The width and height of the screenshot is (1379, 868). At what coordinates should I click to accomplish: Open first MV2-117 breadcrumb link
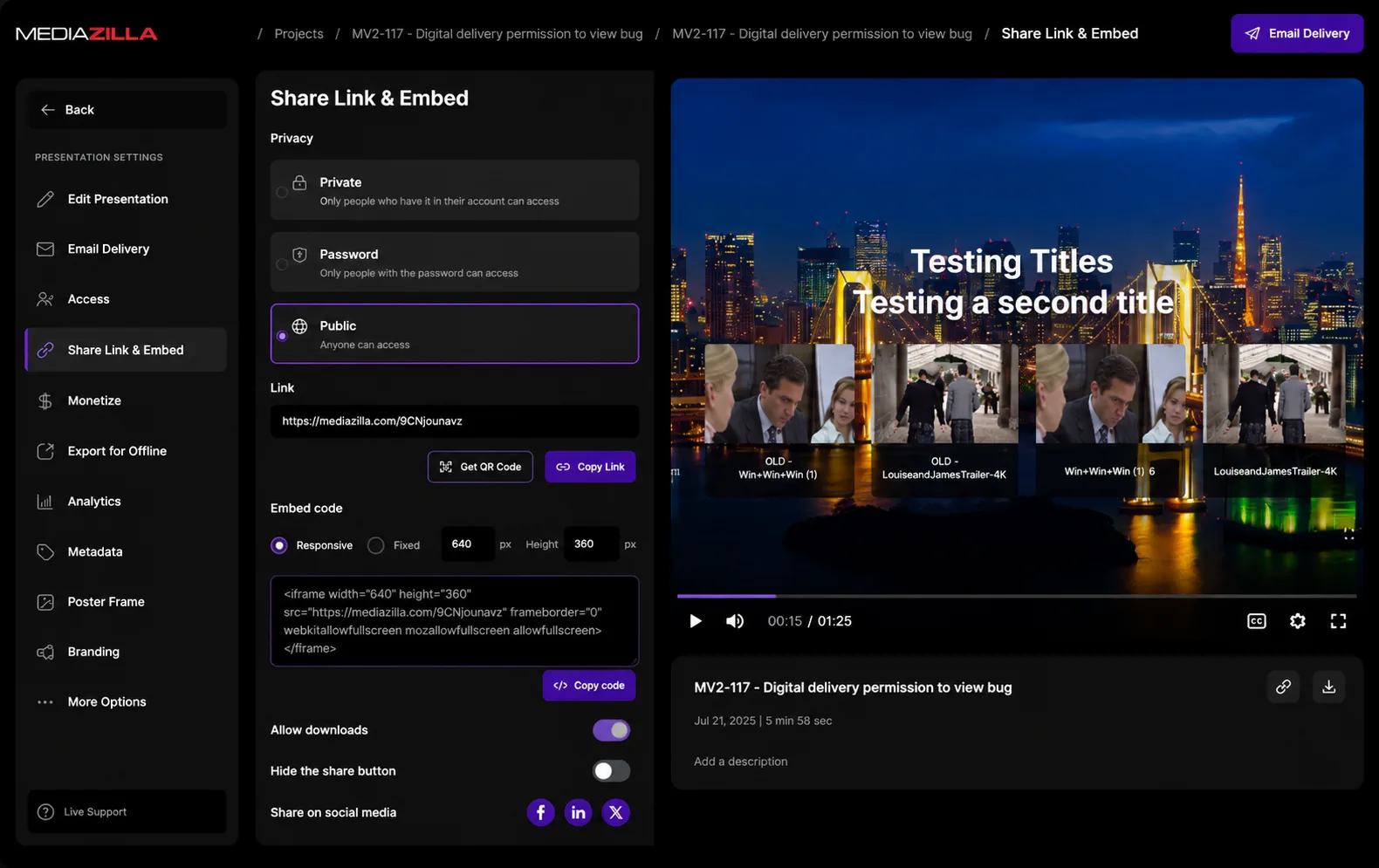(x=497, y=34)
